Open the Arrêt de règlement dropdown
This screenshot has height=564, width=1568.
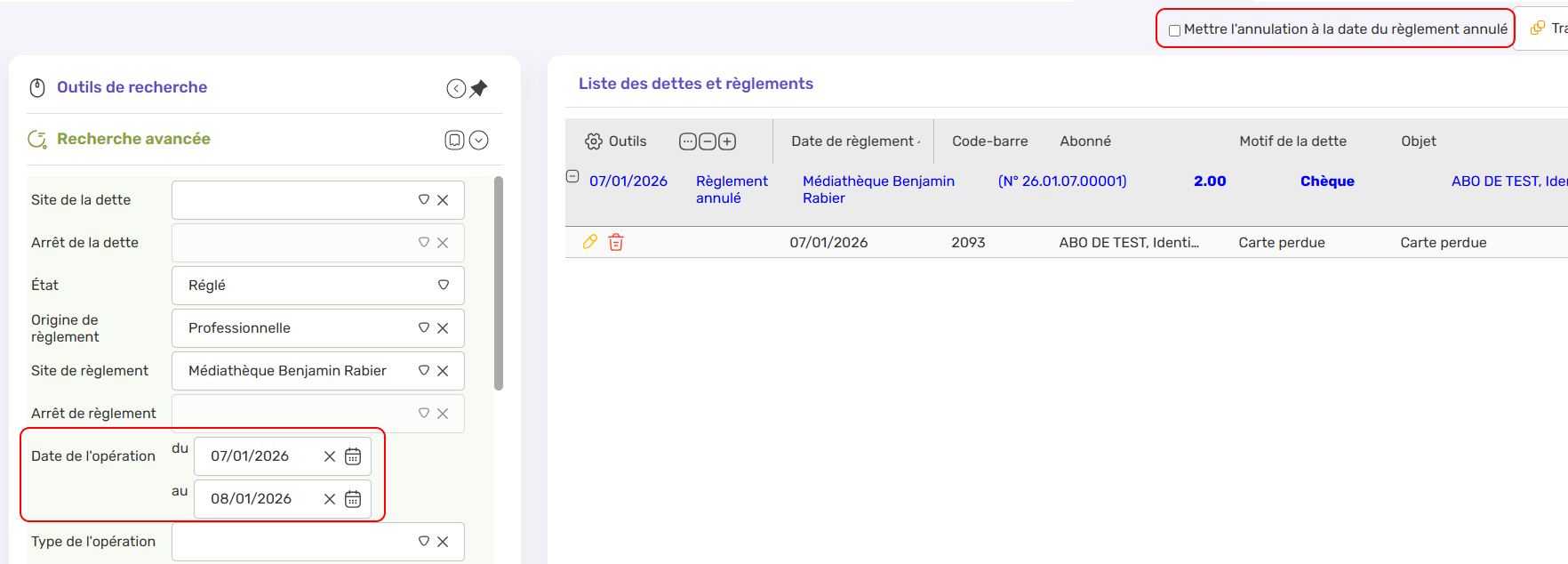pyautogui.click(x=424, y=414)
